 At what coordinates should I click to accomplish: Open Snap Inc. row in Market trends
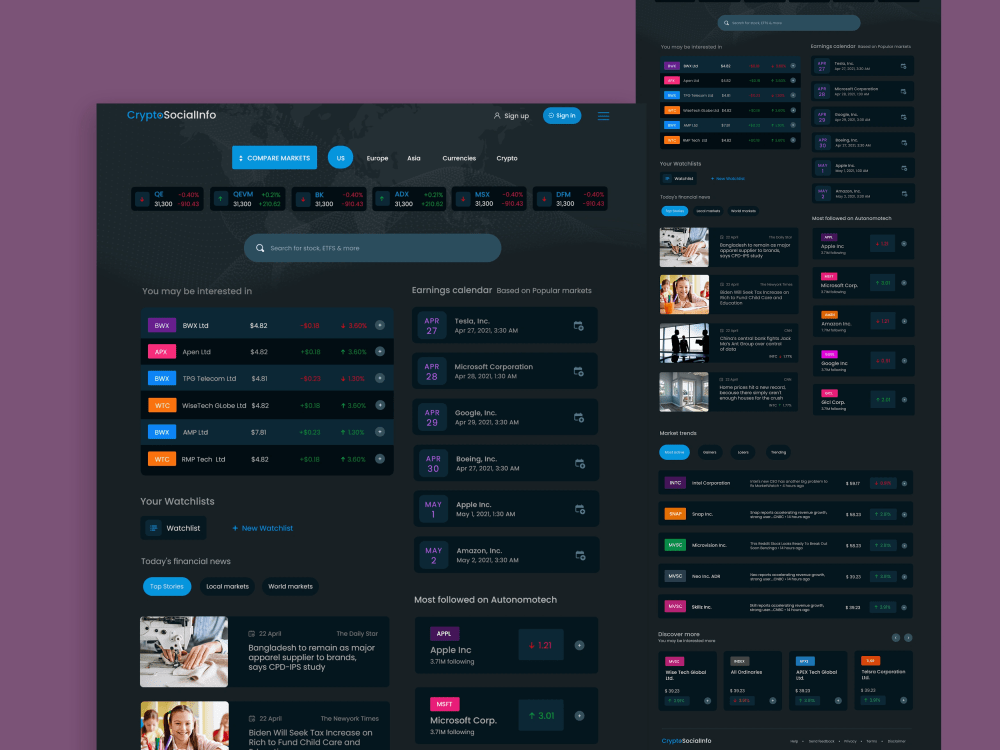[x=785, y=514]
